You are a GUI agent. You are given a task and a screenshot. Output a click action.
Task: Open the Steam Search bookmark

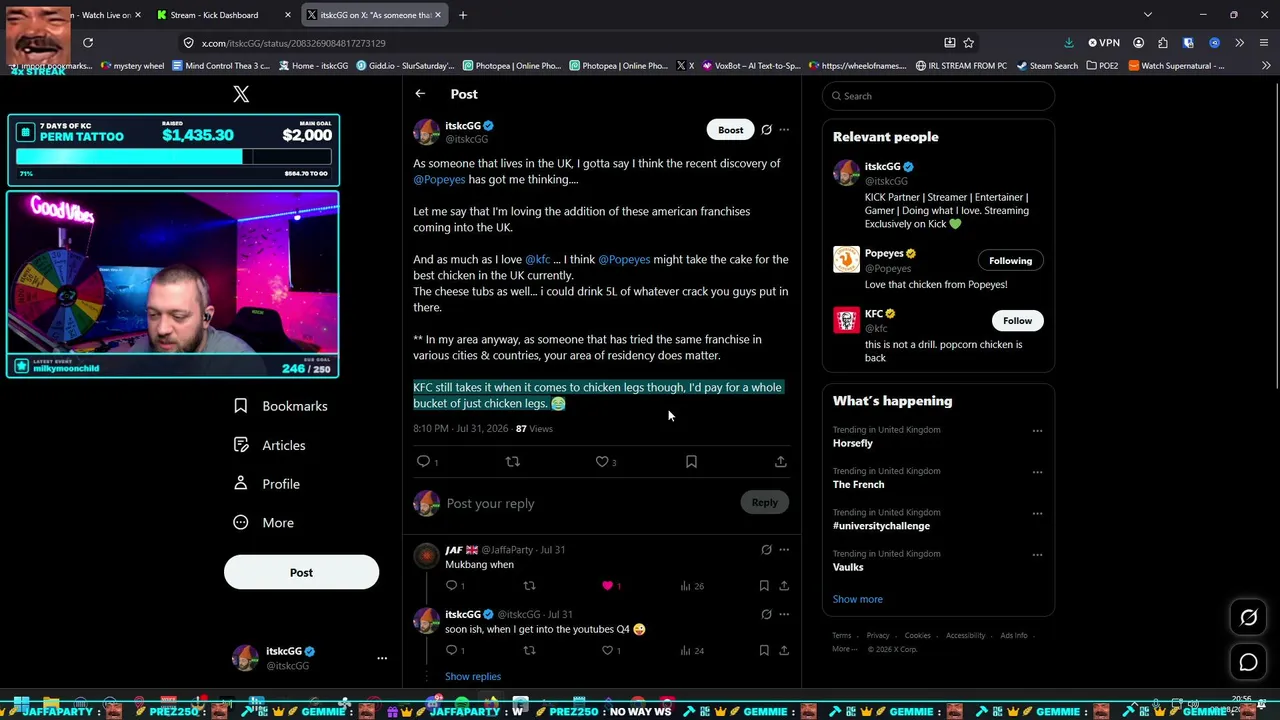pos(1047,66)
